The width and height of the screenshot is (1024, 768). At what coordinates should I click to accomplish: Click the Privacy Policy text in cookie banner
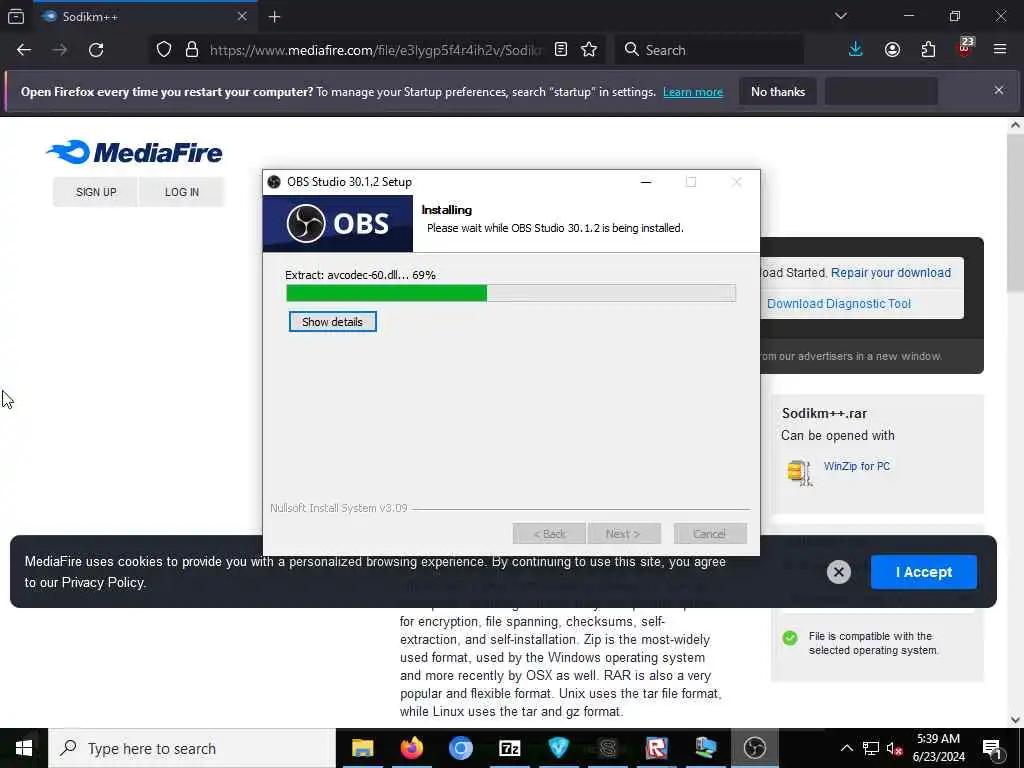[103, 583]
